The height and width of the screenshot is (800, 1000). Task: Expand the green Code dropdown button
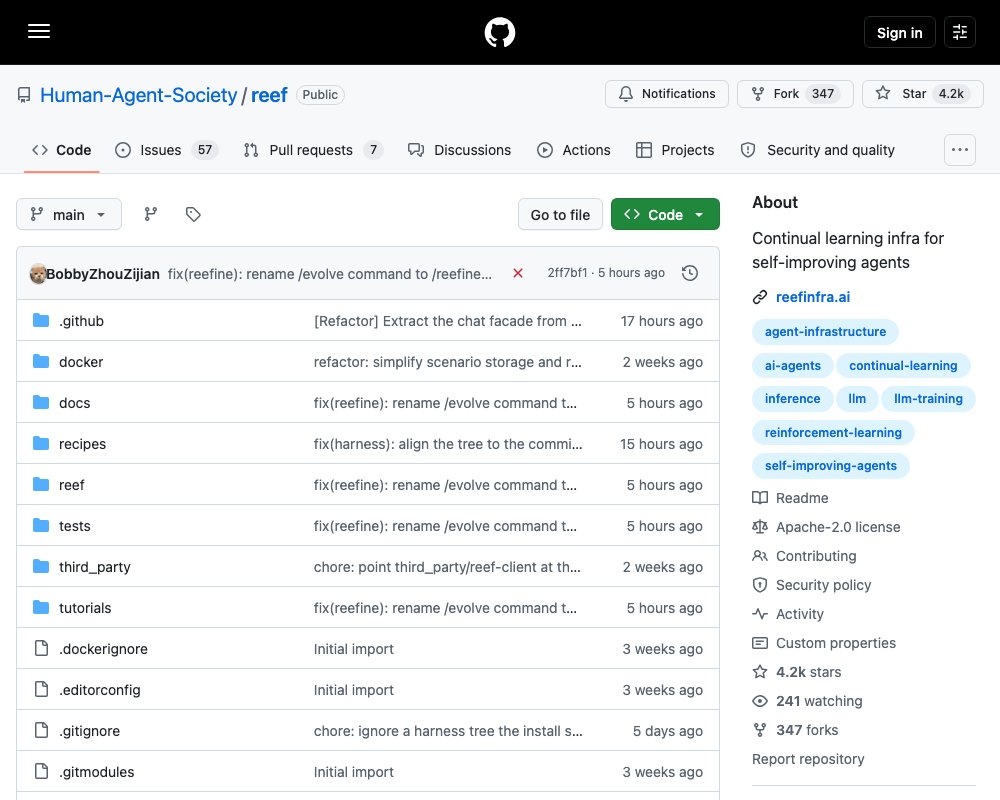click(x=665, y=214)
